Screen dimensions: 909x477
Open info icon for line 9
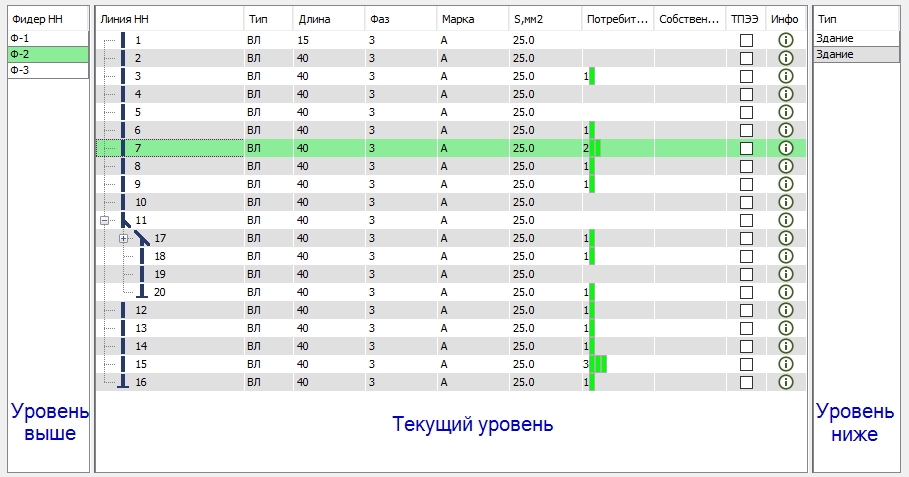(786, 184)
